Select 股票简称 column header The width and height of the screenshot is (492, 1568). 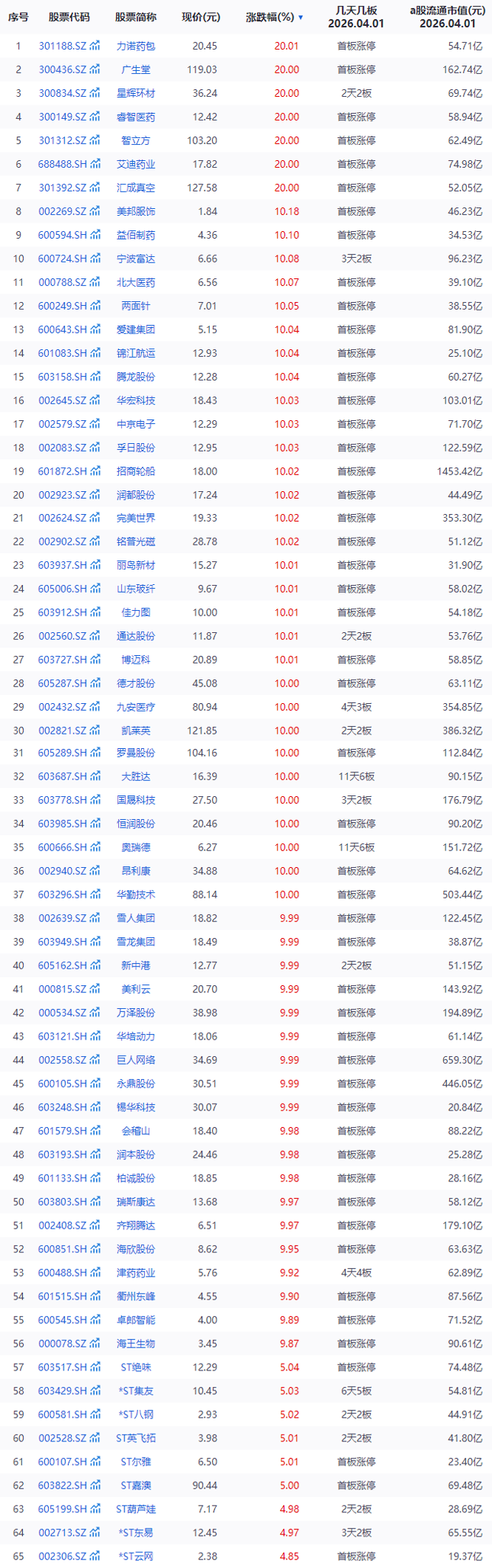[136, 18]
